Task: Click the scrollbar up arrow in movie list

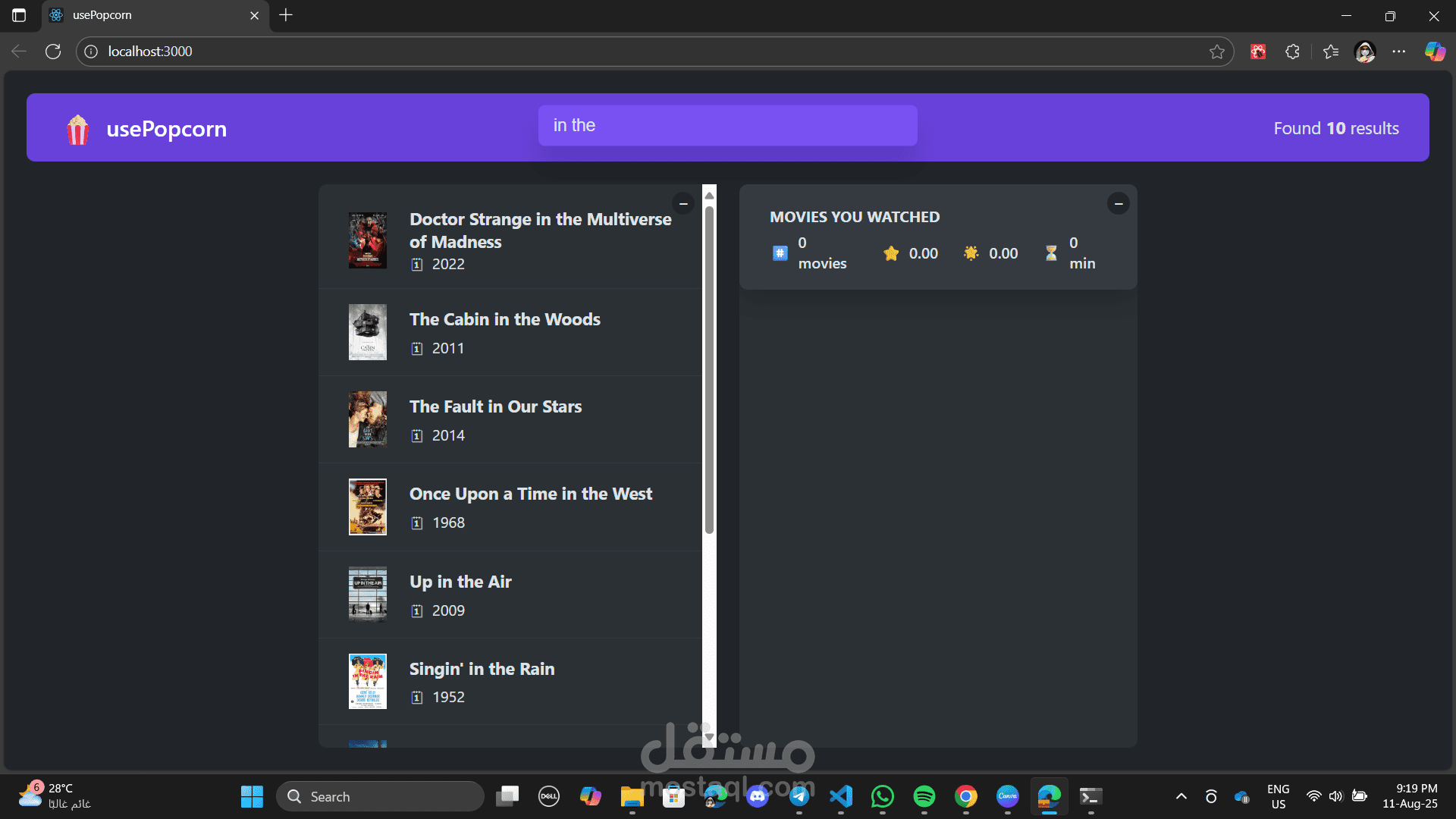Action: coord(710,196)
